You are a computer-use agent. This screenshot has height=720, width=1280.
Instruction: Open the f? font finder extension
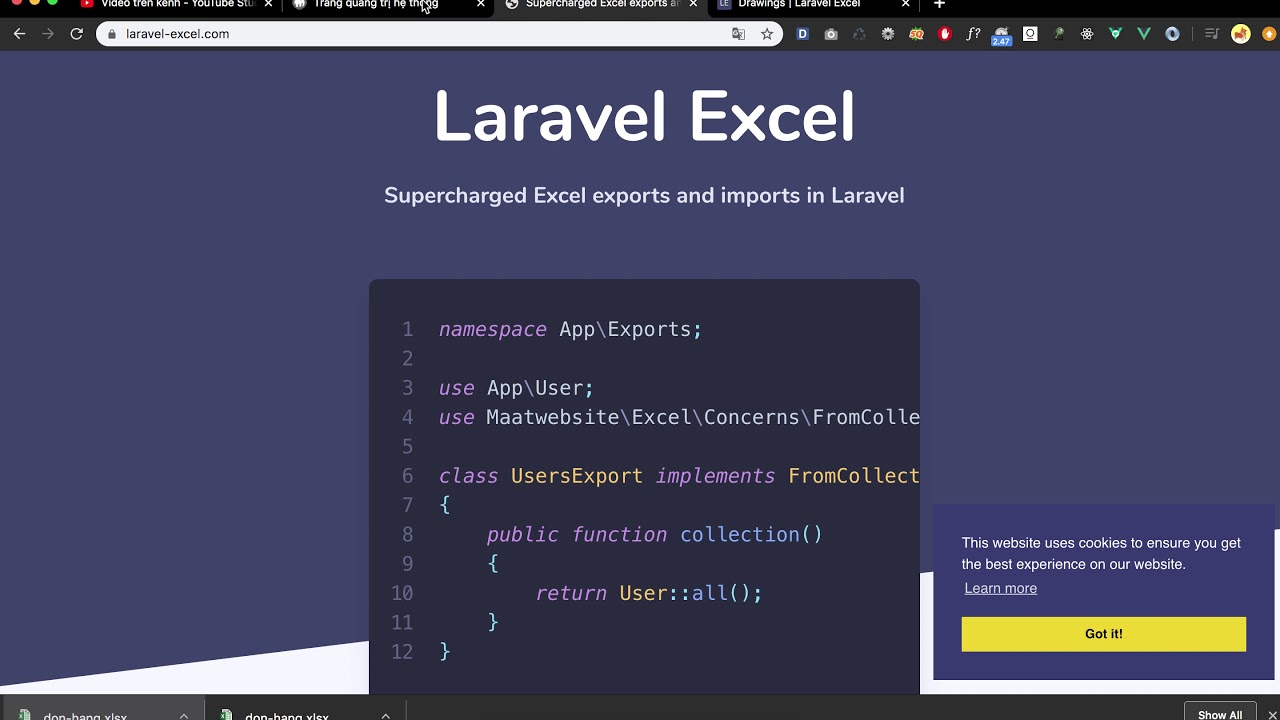(x=973, y=34)
